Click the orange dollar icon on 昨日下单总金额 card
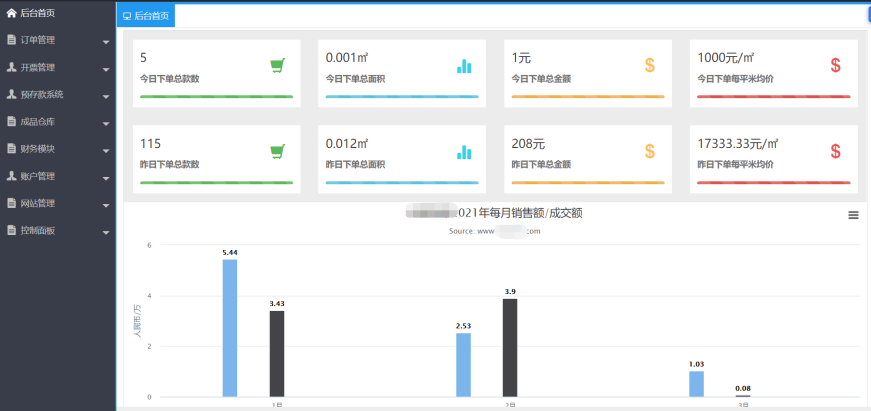Viewport: 871px width, 411px height. 650,152
